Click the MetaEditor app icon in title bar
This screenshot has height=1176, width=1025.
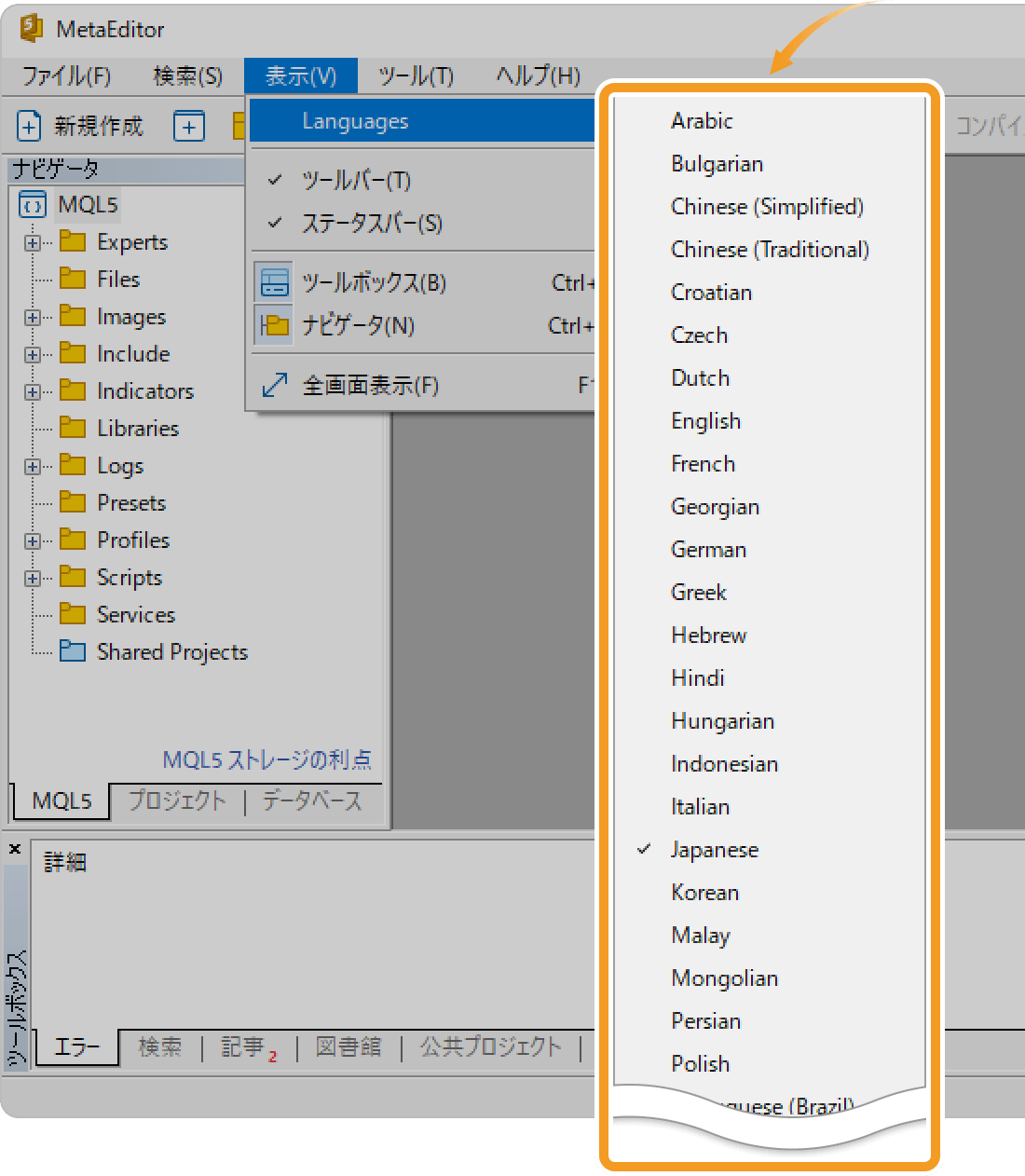(32, 29)
